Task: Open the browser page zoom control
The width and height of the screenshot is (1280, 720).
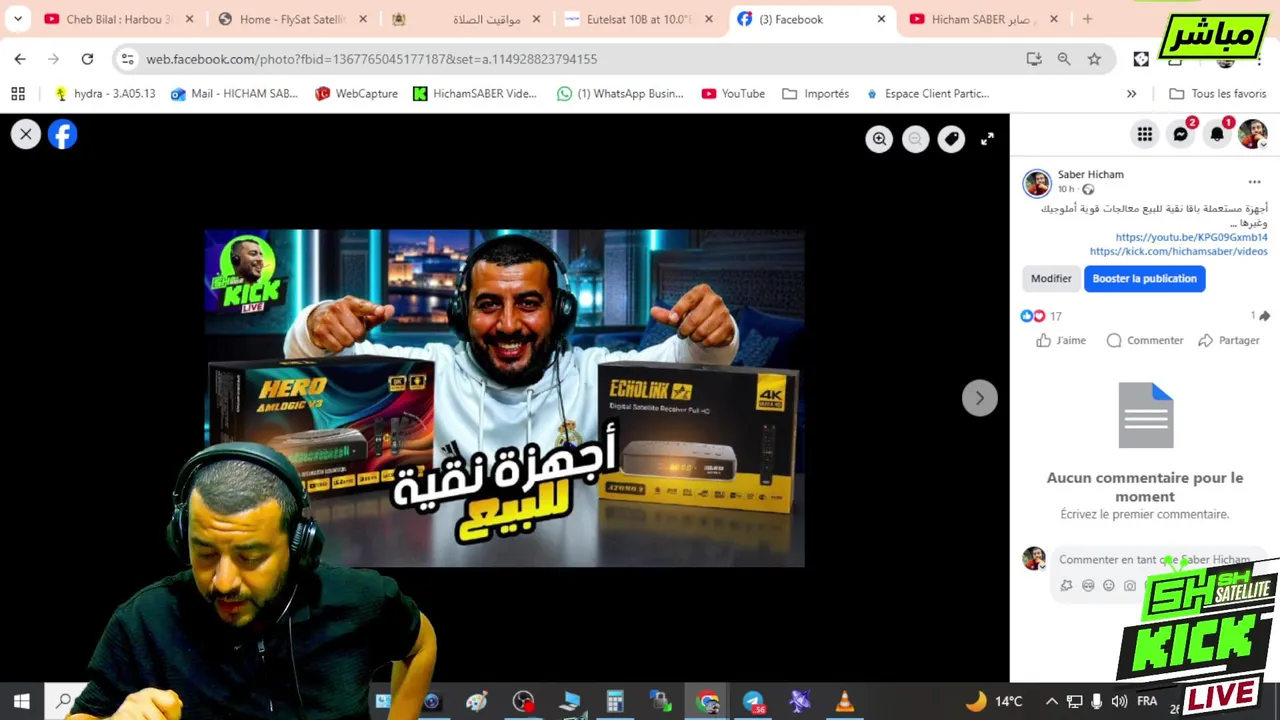Action: click(1064, 59)
